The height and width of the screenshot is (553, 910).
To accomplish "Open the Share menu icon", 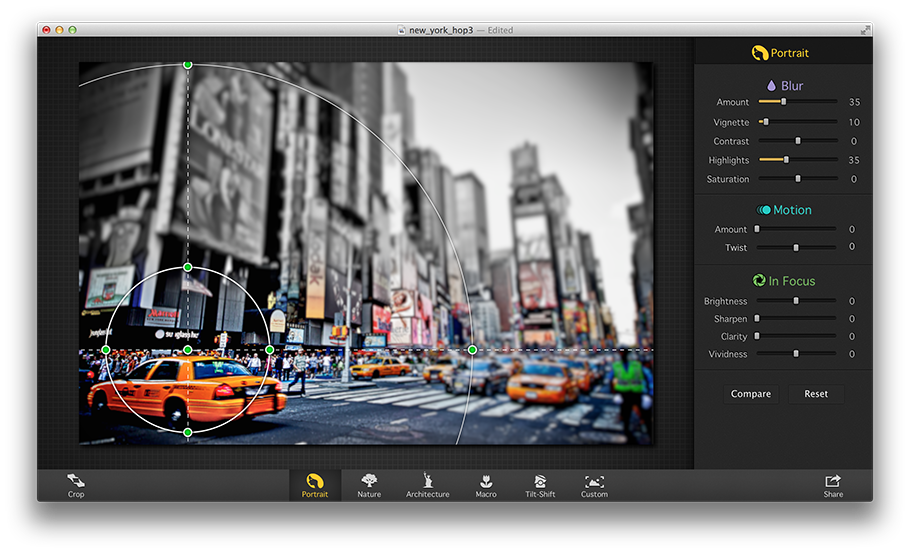I will click(x=833, y=481).
